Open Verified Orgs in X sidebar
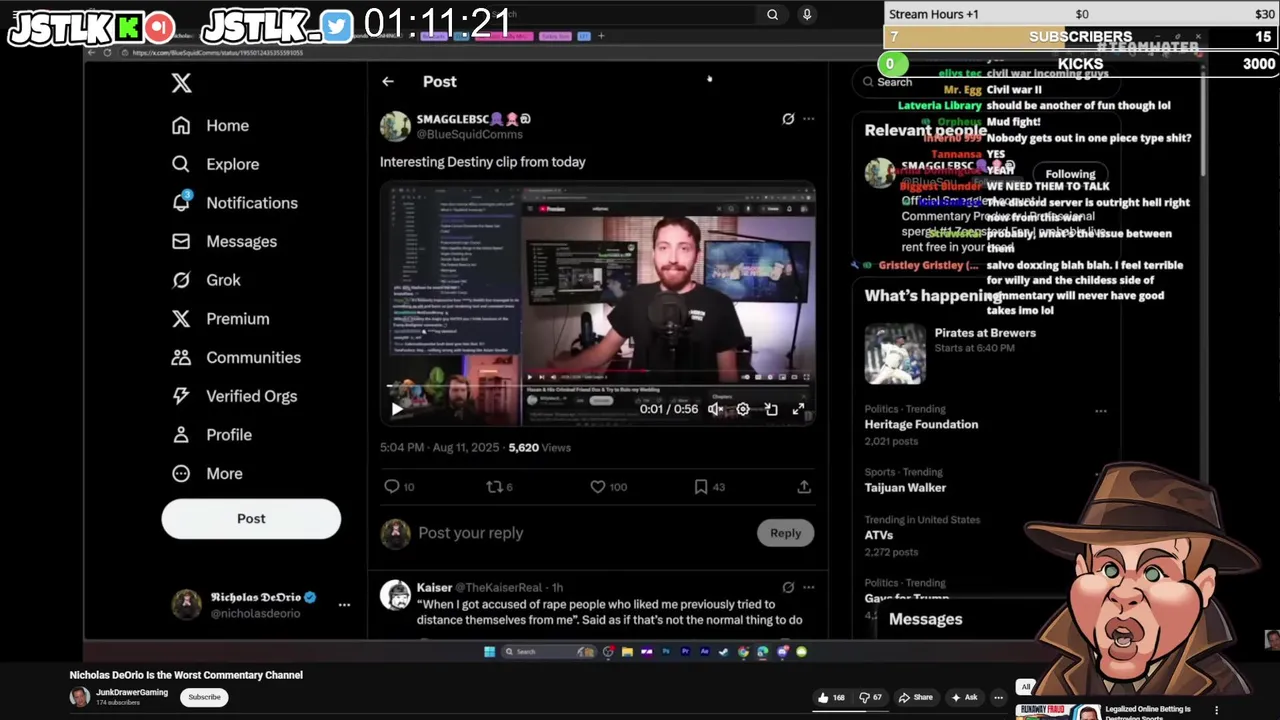Viewport: 1280px width, 720px height. pyautogui.click(x=234, y=396)
